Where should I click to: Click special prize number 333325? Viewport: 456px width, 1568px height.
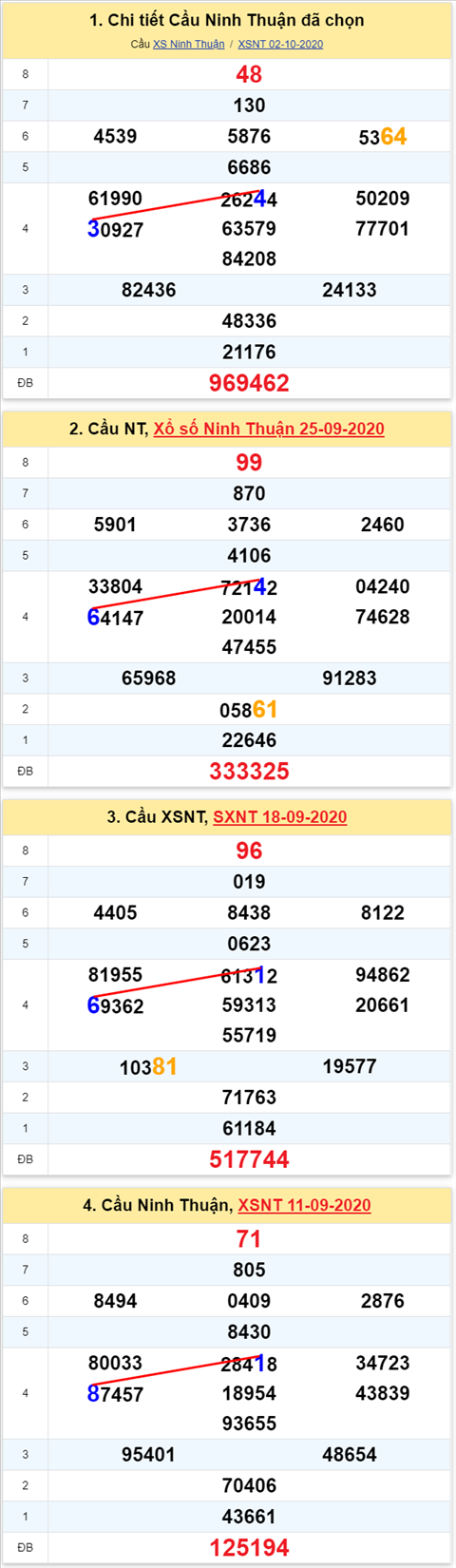(249, 771)
